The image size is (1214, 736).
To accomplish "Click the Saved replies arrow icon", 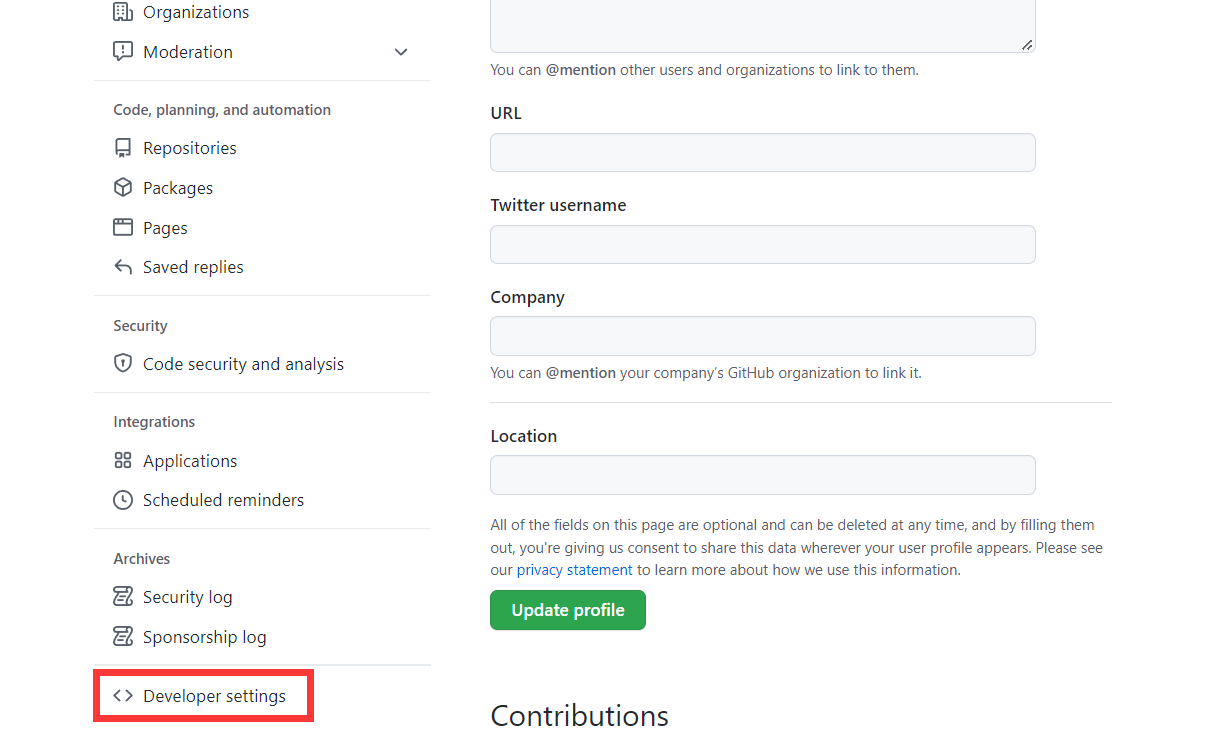I will point(123,267).
